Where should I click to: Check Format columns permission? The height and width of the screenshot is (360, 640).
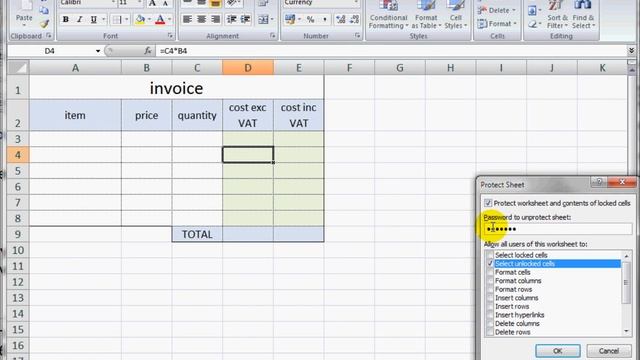click(490, 281)
